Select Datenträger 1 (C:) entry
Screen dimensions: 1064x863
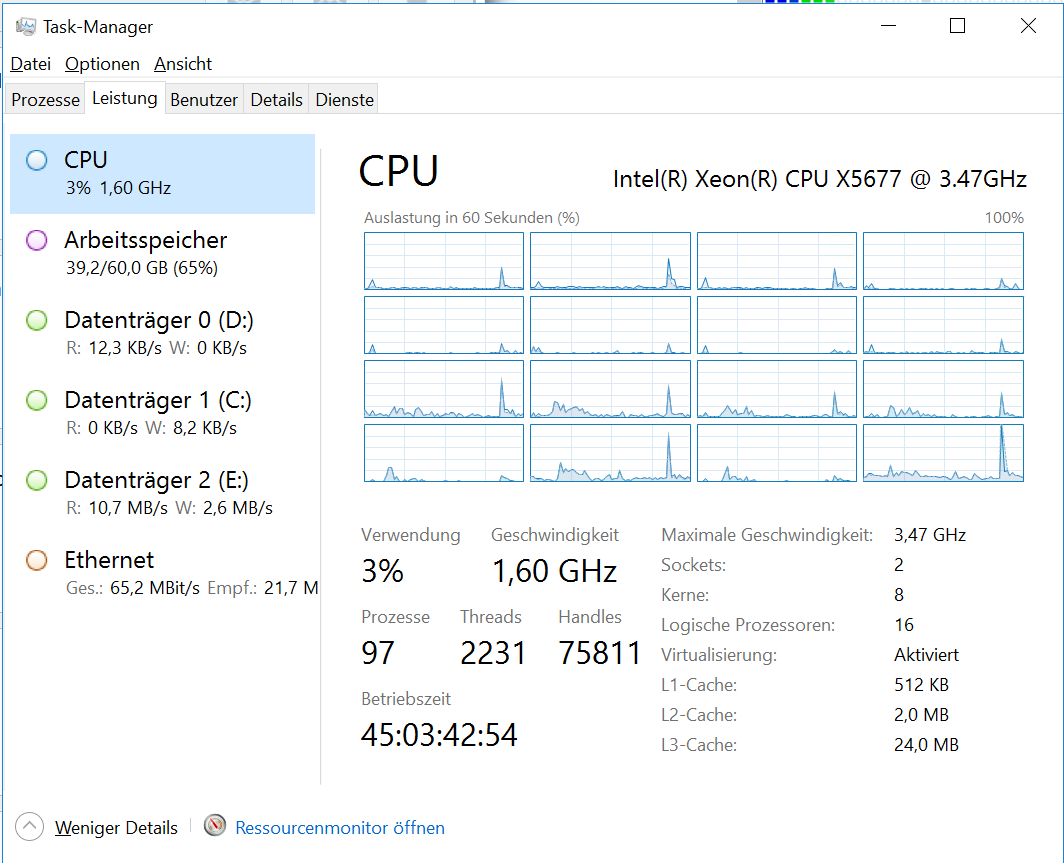(x=162, y=414)
